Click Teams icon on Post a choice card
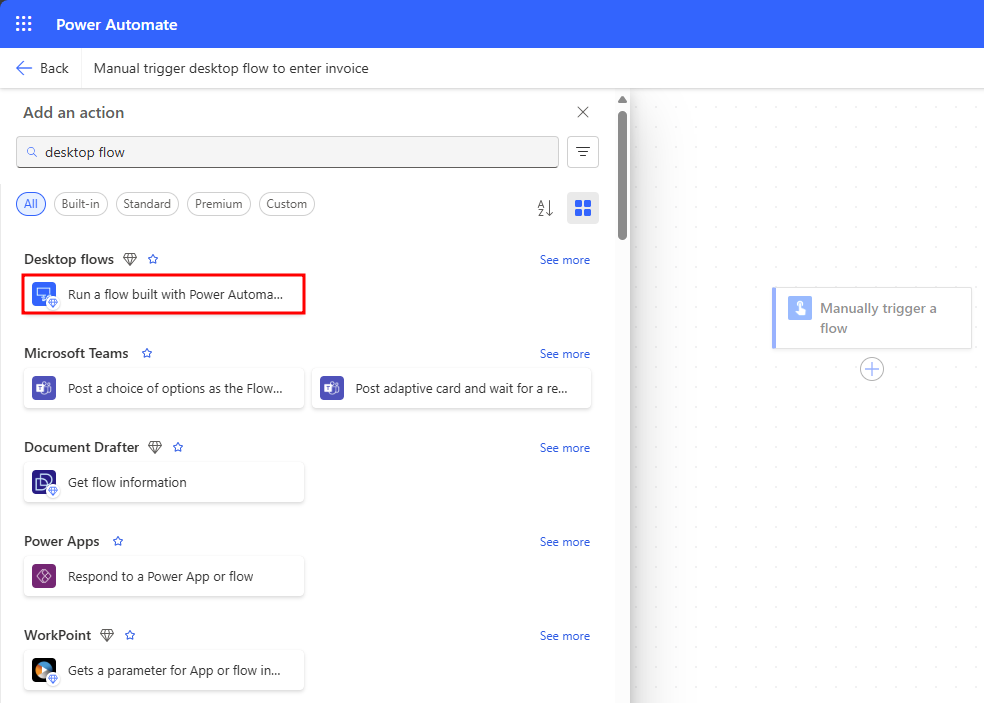Screen dimensions: 984x703 pos(44,388)
